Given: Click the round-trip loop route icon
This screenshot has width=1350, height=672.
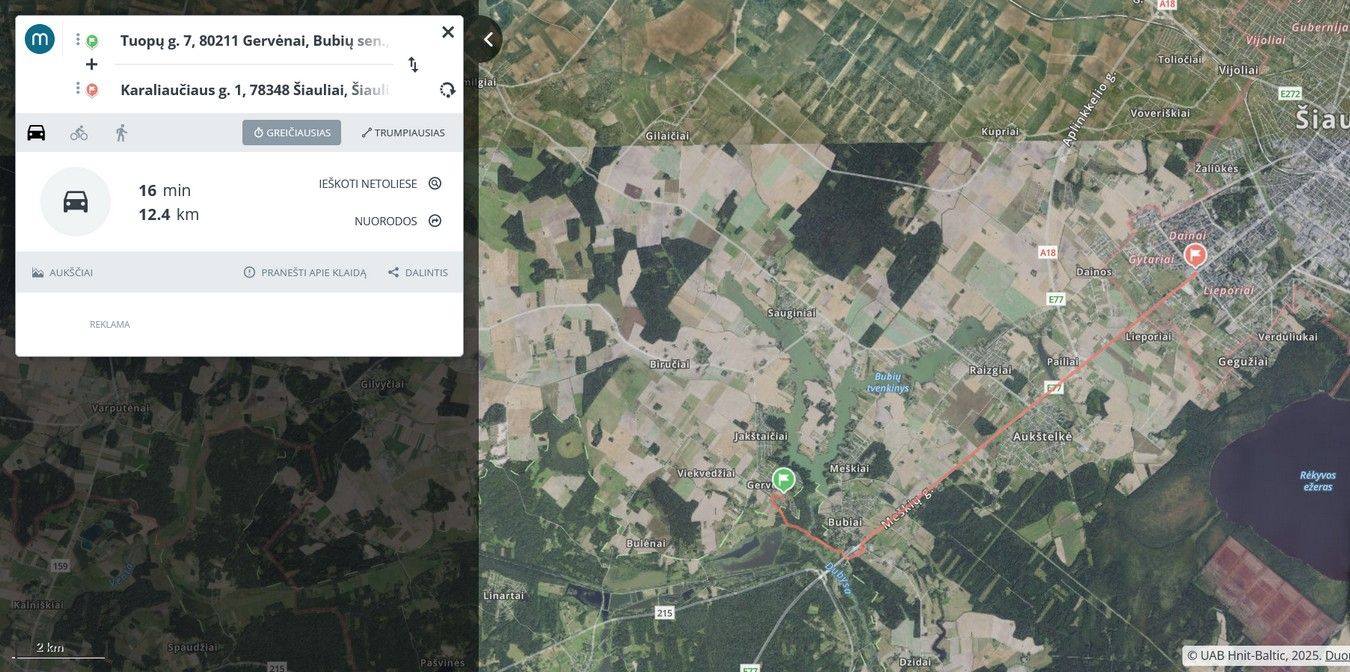Looking at the screenshot, I should coord(447,90).
